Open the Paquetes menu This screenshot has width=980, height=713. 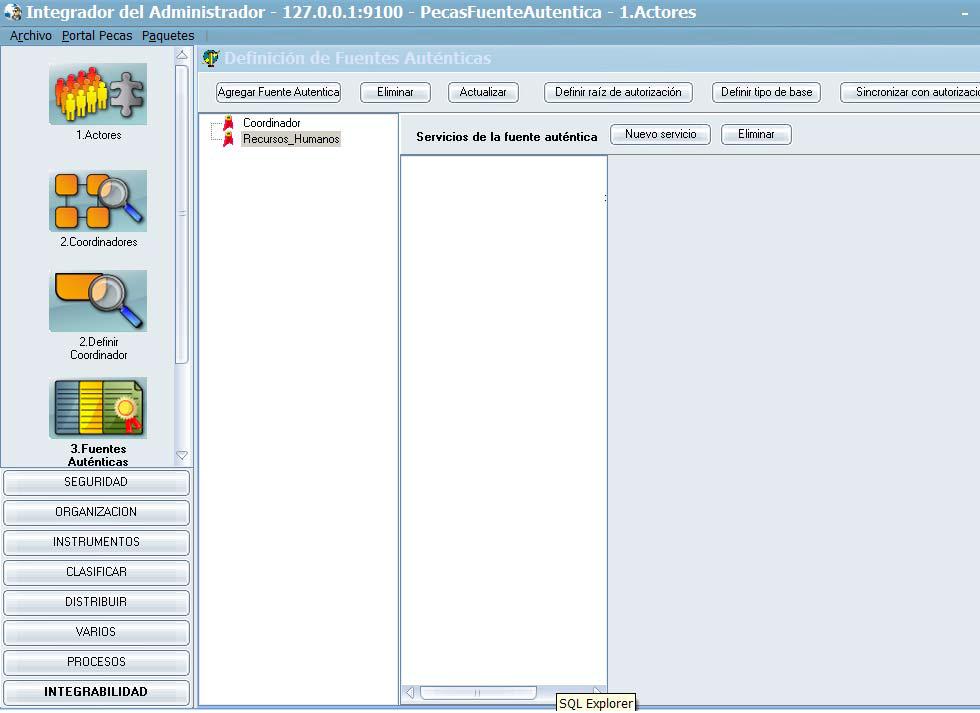[x=168, y=36]
